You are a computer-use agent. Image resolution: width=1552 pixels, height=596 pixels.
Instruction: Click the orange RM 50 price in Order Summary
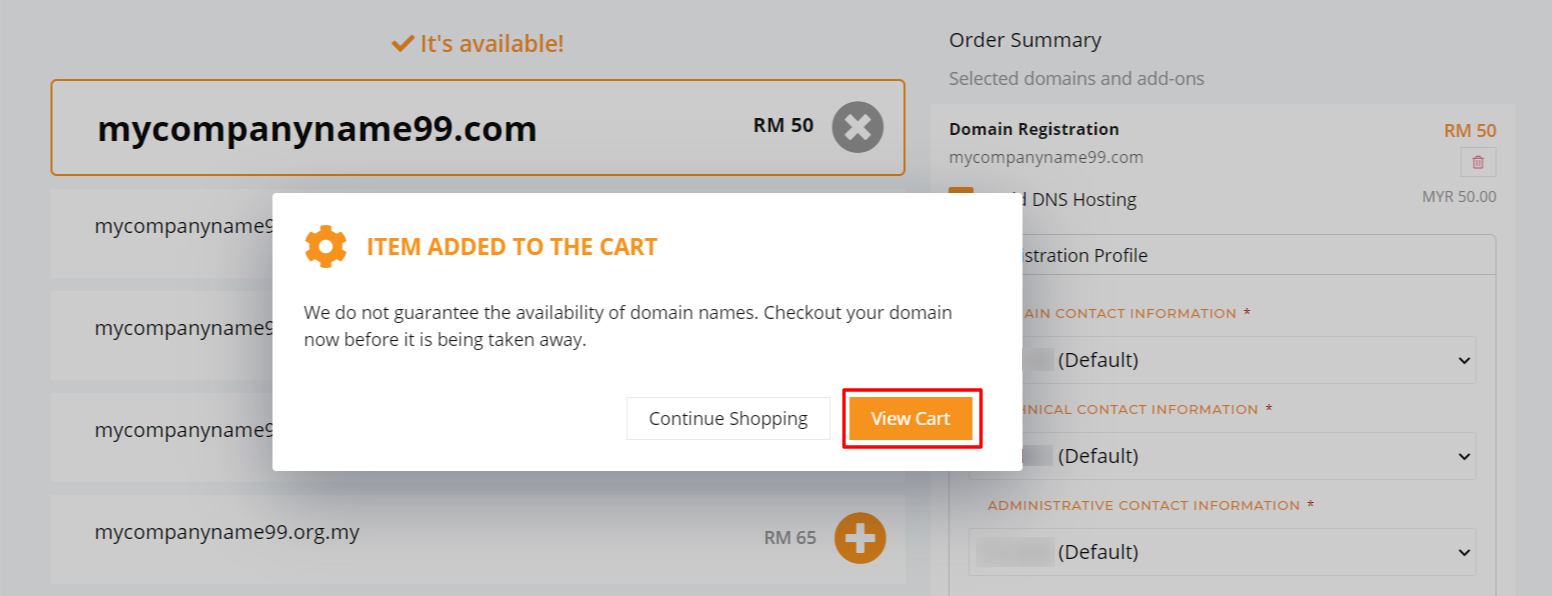(x=1470, y=131)
